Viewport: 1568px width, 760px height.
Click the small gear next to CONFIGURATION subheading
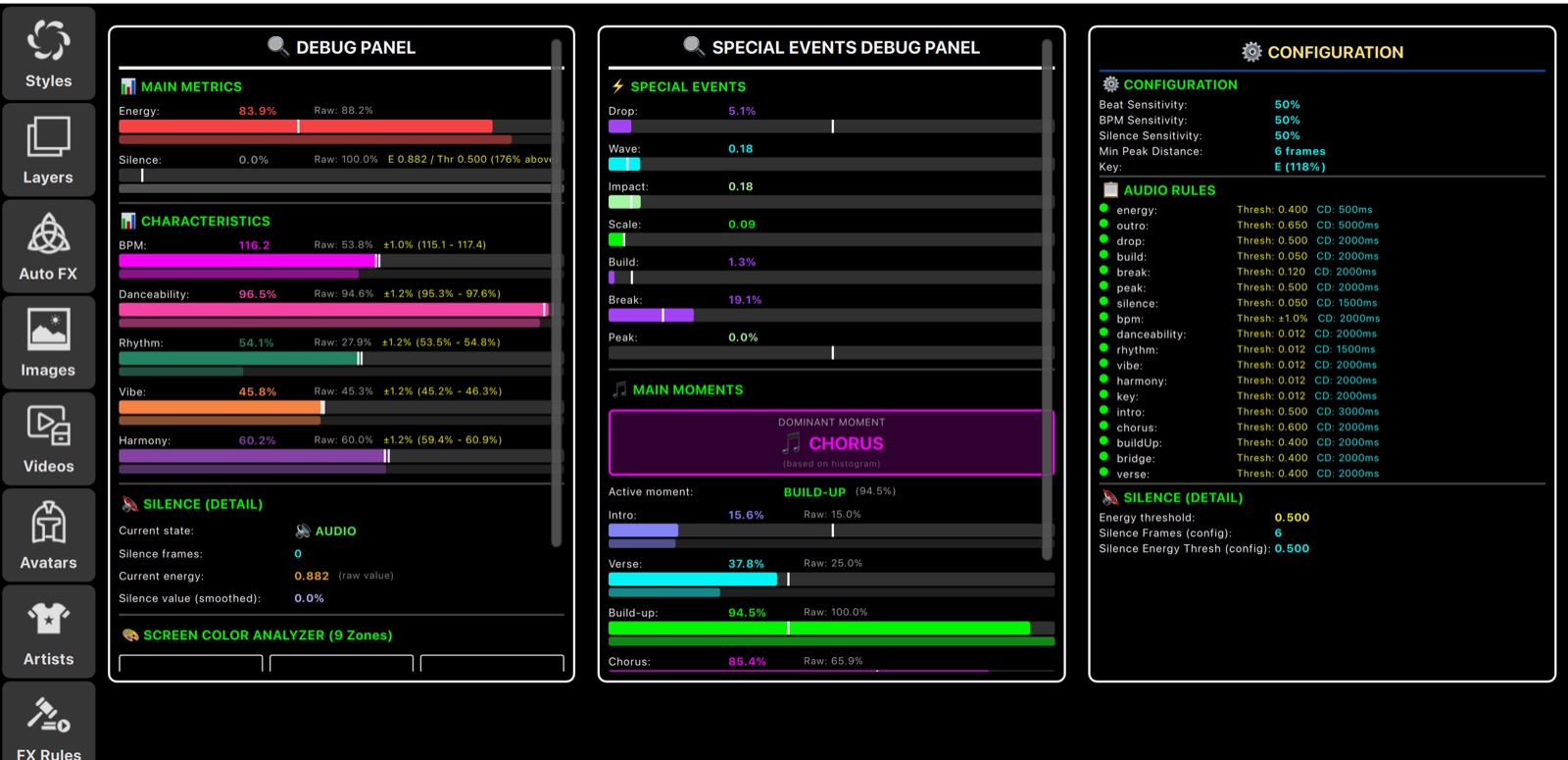coord(1110,84)
